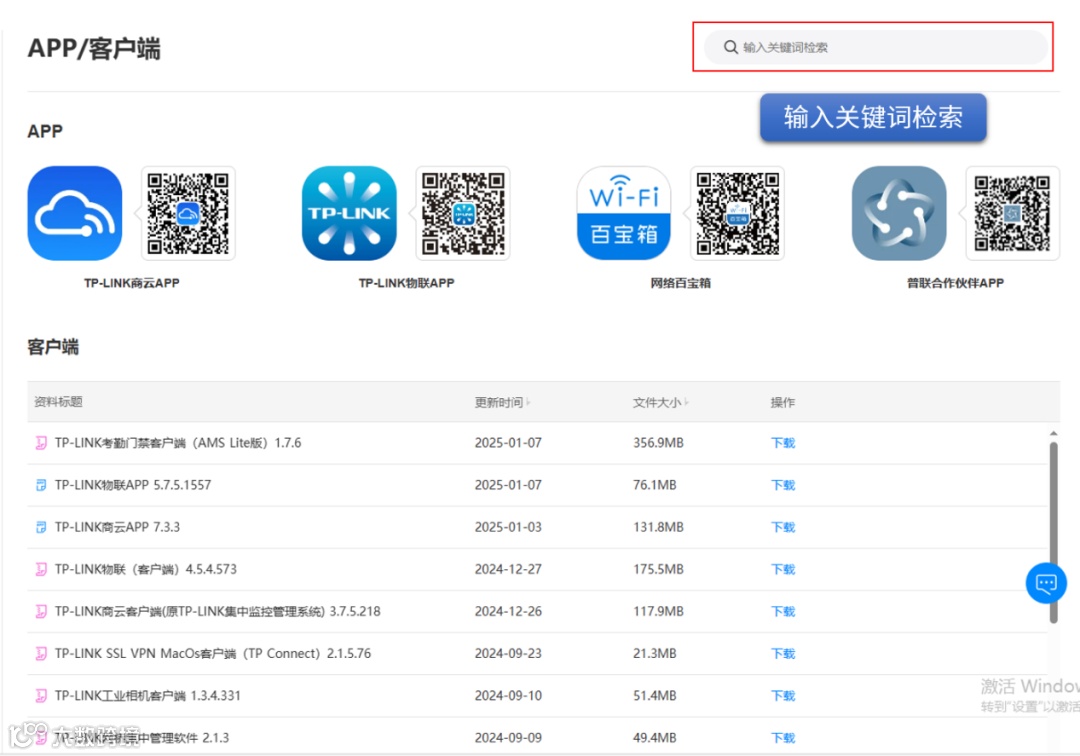Click file icon of 商云APP 7.3.3 row
Image resolution: width=1080 pixels, height=756 pixels.
41,527
